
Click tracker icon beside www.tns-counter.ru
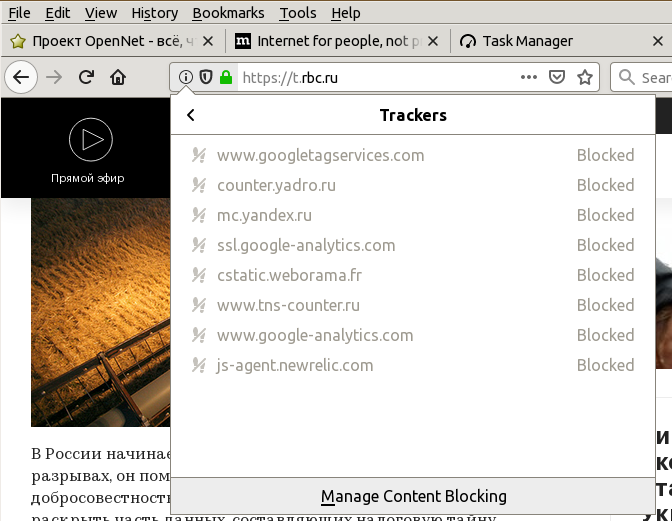[x=199, y=305]
